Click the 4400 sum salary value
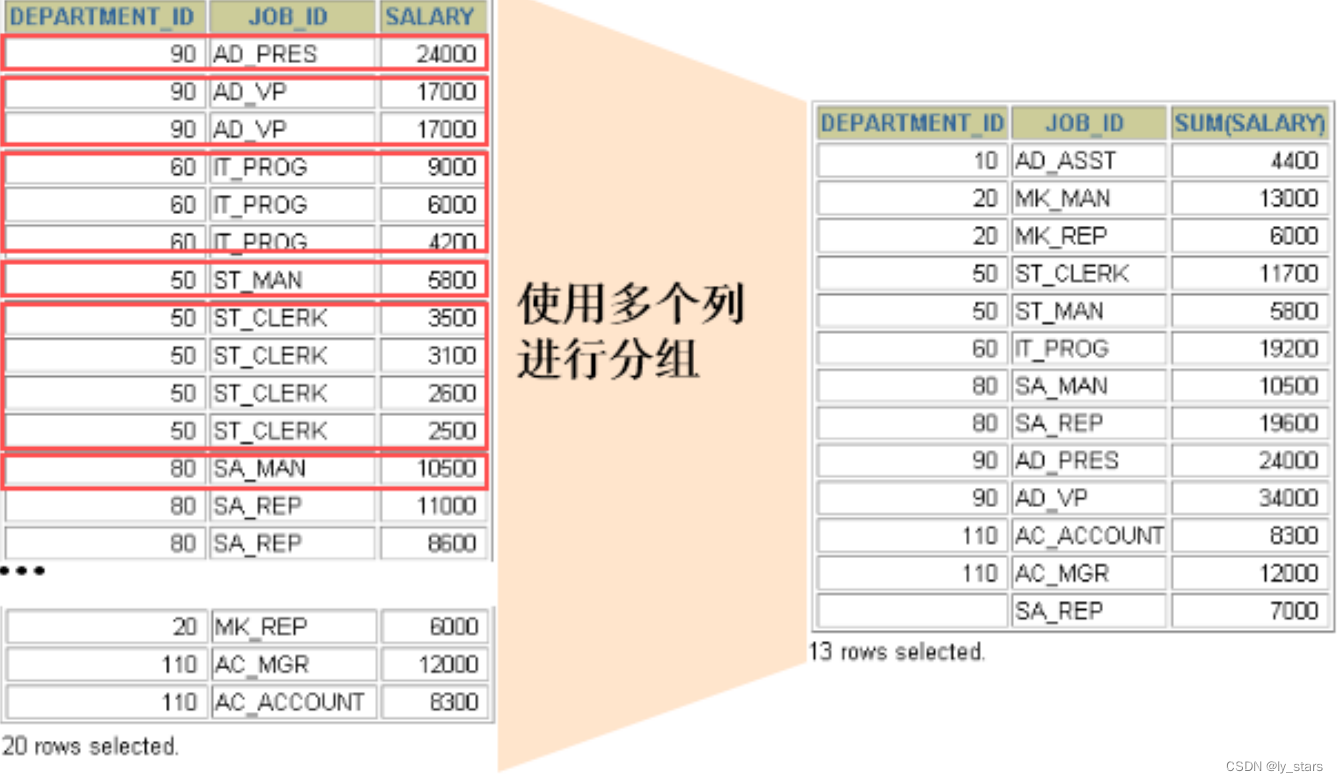 tap(1252, 161)
